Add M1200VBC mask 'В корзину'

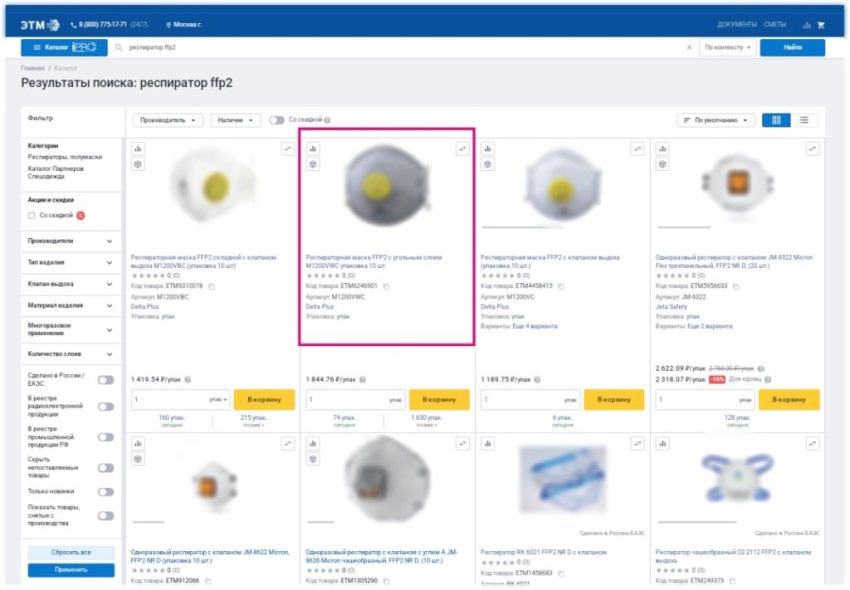click(x=265, y=400)
